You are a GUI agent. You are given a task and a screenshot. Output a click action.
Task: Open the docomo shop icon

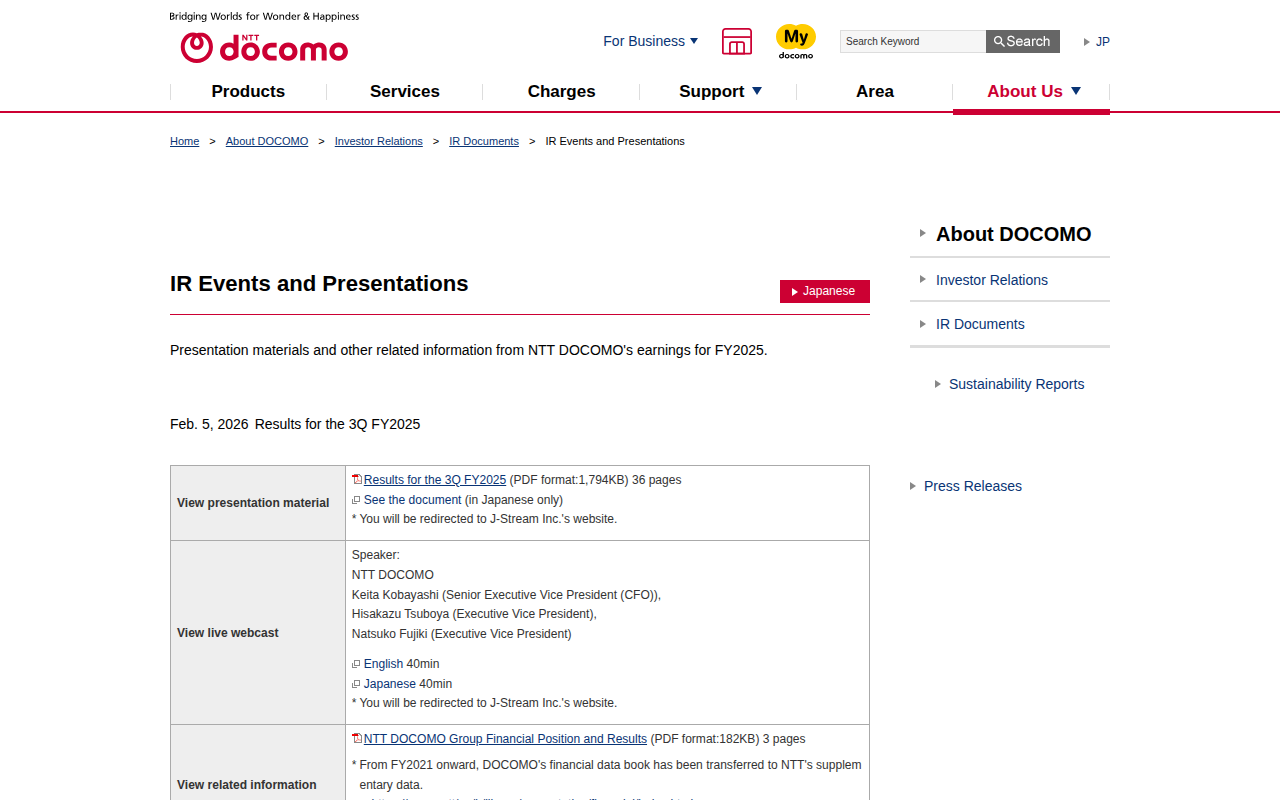click(x=737, y=42)
